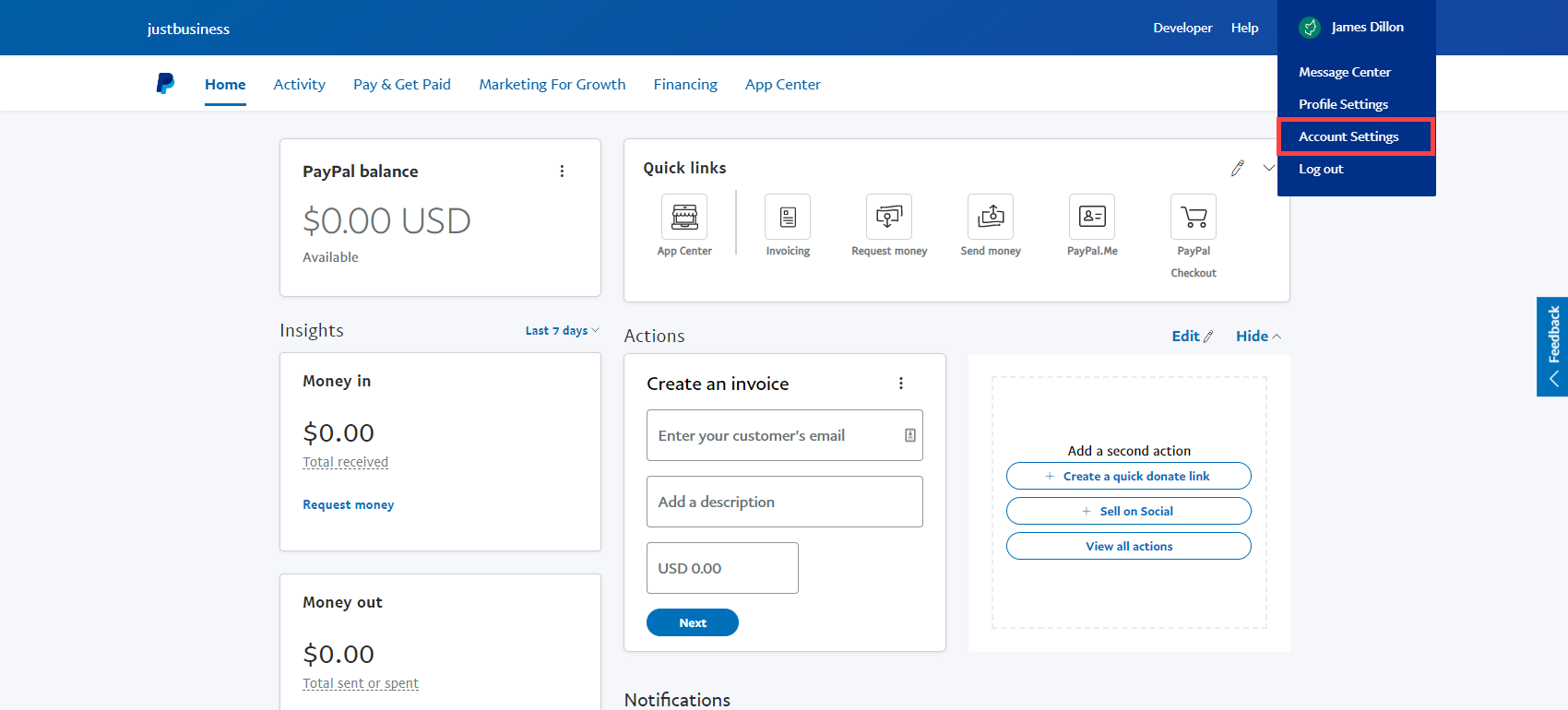
Task: Click the PayPal logo icon
Action: (165, 84)
